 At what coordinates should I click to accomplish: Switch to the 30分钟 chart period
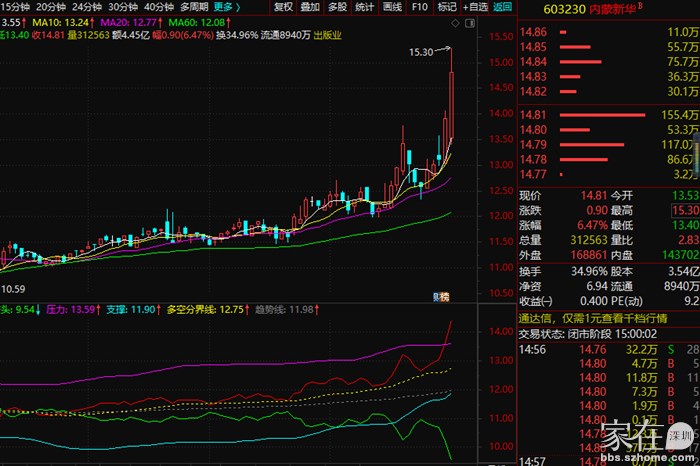pyautogui.click(x=125, y=6)
